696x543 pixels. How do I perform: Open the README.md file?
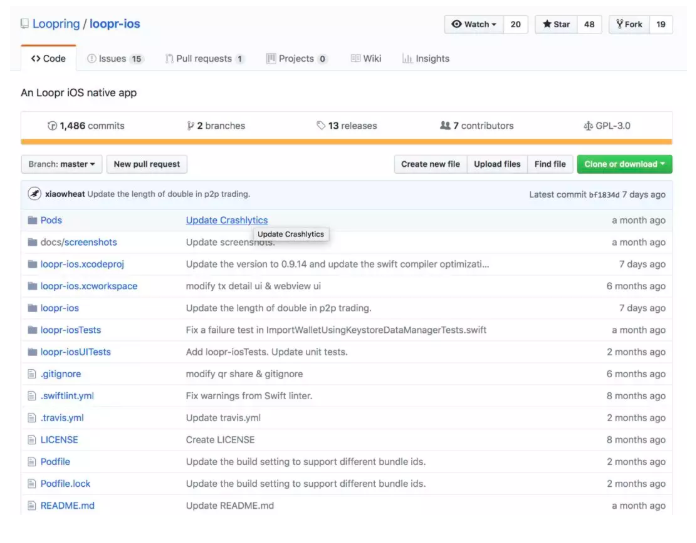click(x=67, y=506)
